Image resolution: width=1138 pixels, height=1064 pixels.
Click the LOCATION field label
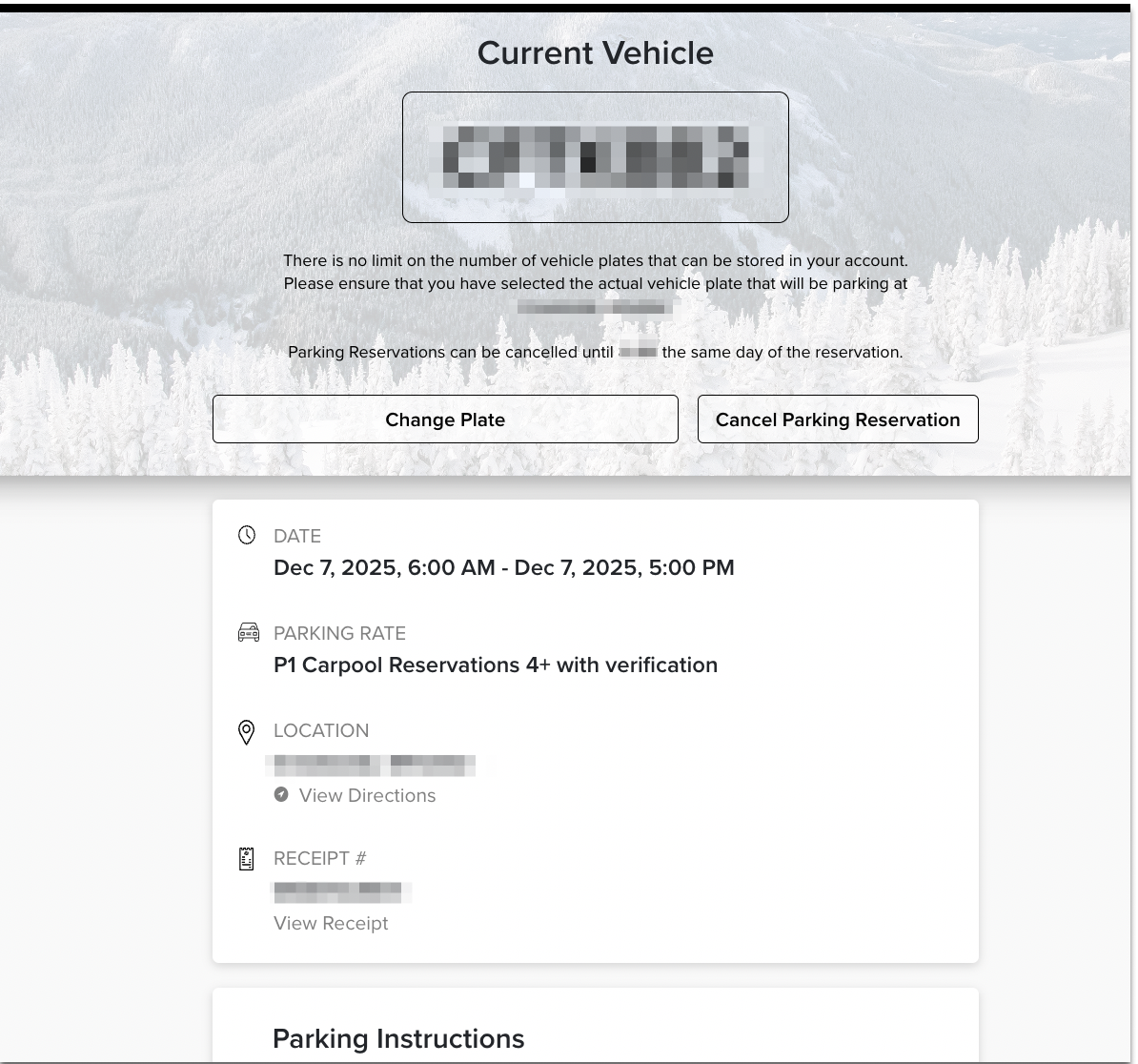[320, 730]
